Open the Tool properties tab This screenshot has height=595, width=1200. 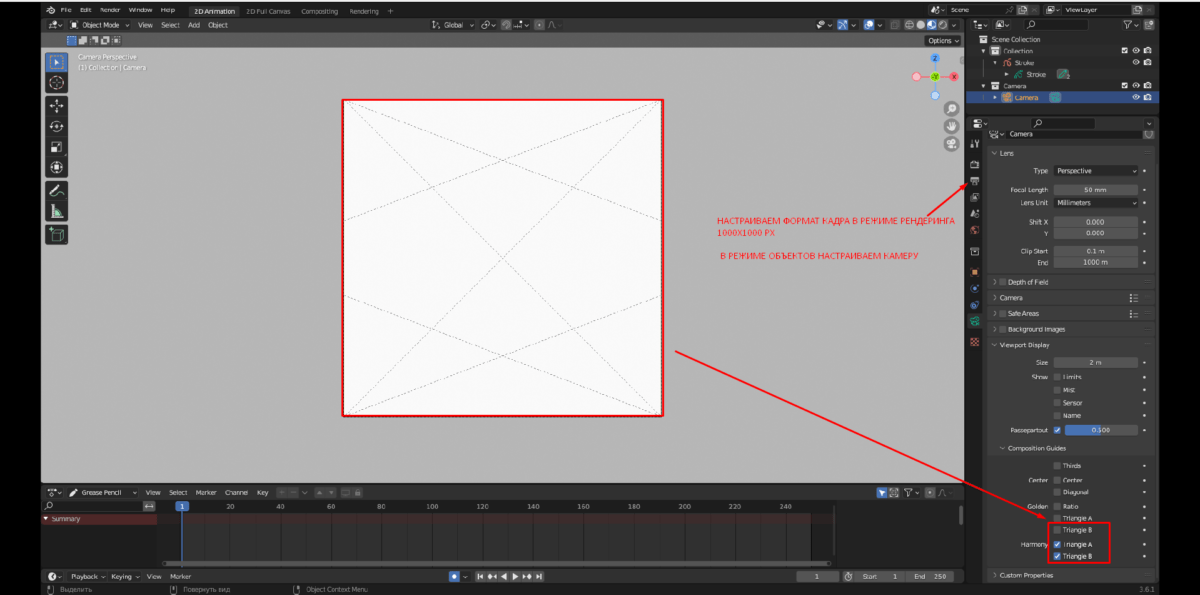point(975,145)
